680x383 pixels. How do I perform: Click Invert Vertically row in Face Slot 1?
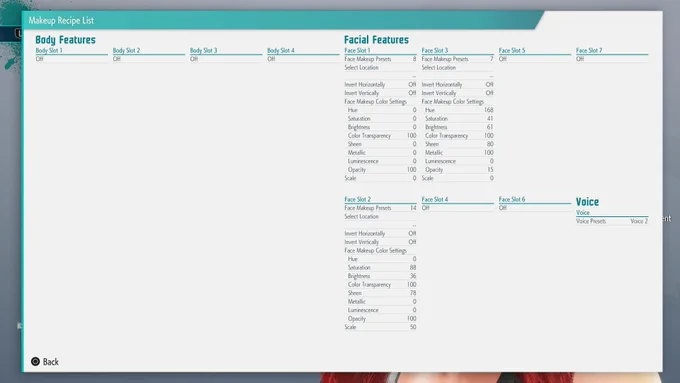pyautogui.click(x=380, y=93)
